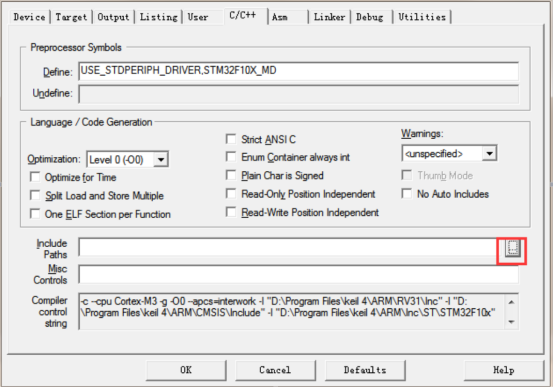Click the Help button
Image resolution: width=554 pixels, height=388 pixels.
tap(503, 370)
